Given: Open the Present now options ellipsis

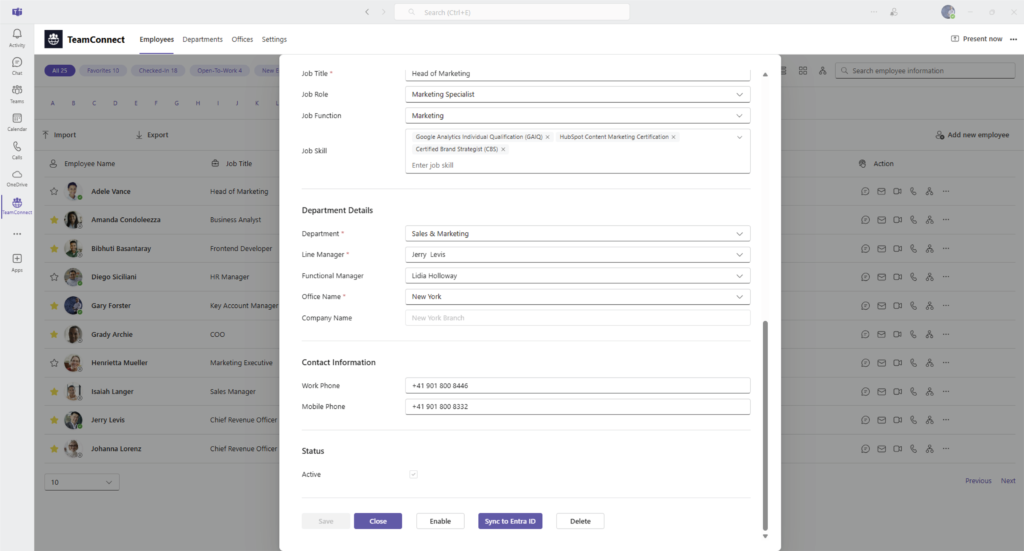Looking at the screenshot, I should (x=1013, y=39).
